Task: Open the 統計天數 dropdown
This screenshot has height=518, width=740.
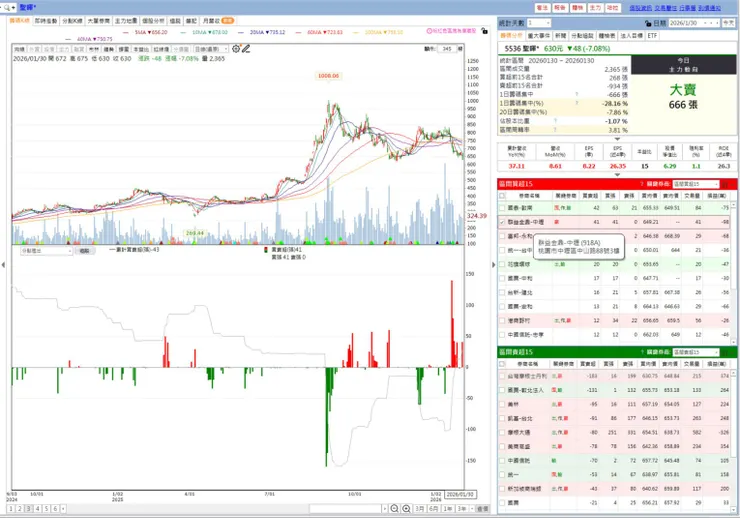Action: [x=539, y=23]
